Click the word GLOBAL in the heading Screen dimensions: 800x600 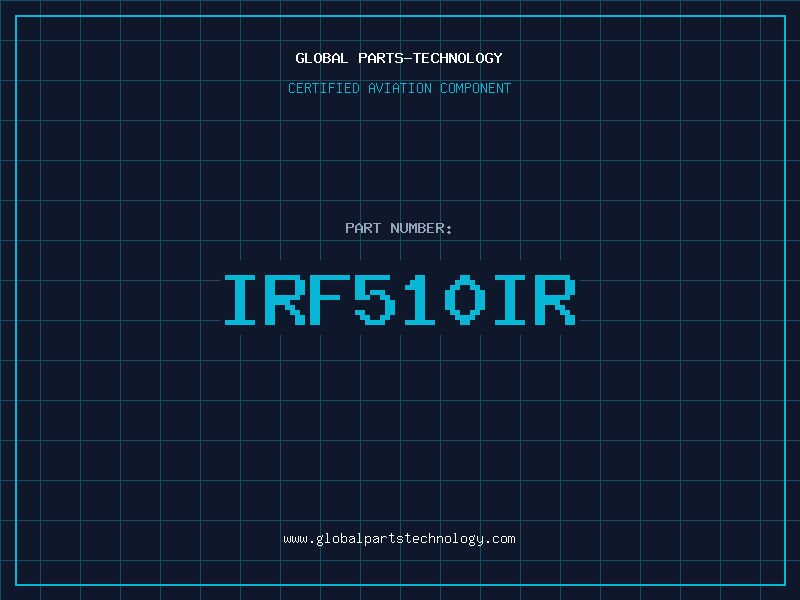(x=322, y=58)
